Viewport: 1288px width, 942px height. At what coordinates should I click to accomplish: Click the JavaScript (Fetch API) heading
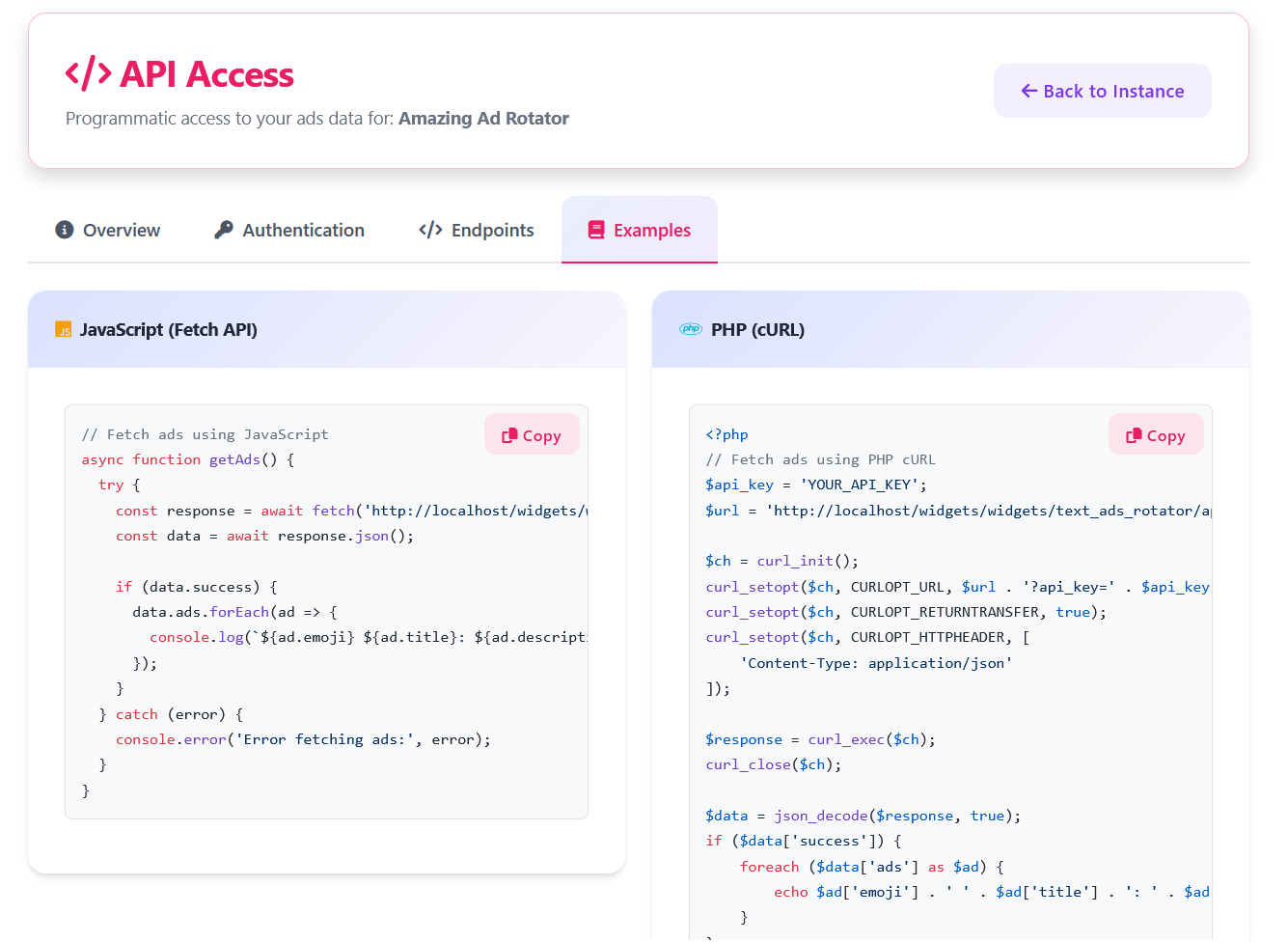[168, 329]
